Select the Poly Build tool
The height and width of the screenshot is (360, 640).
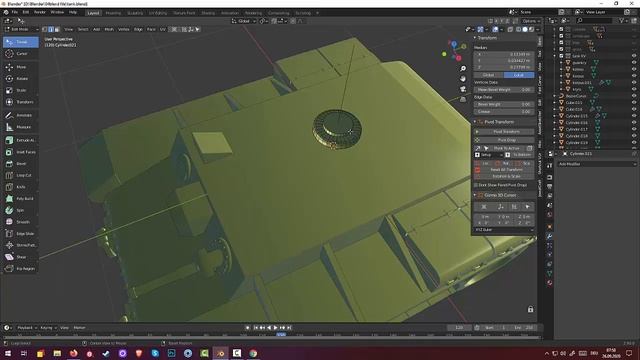20,199
